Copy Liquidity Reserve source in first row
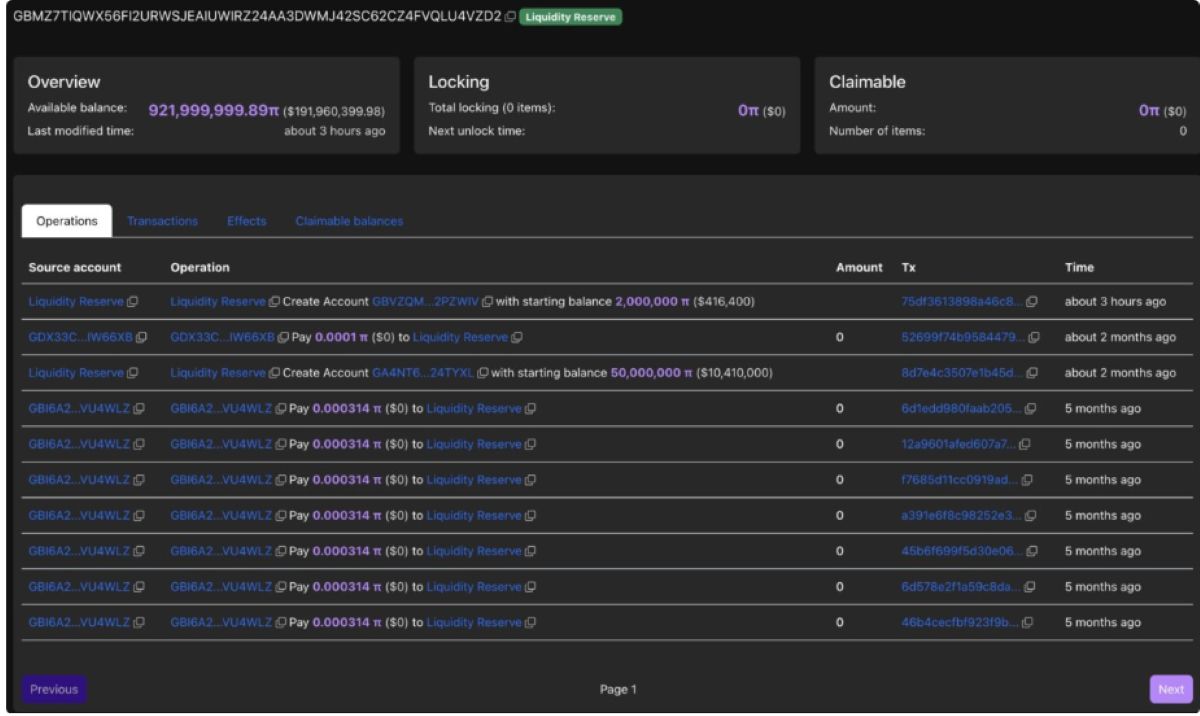This screenshot has width=1200, height=716. click(132, 301)
